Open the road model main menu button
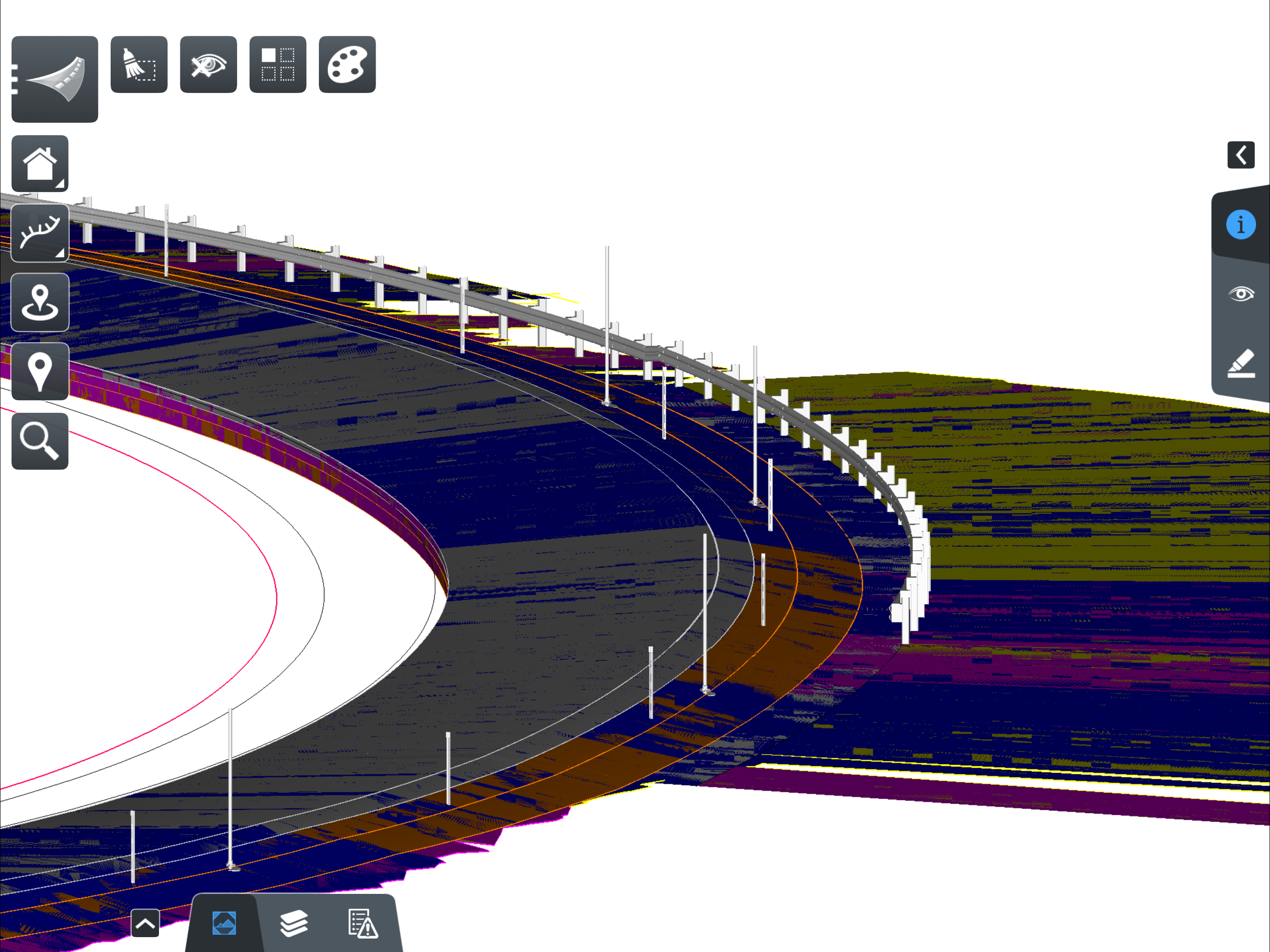This screenshot has height=952, width=1270. pyautogui.click(x=54, y=79)
